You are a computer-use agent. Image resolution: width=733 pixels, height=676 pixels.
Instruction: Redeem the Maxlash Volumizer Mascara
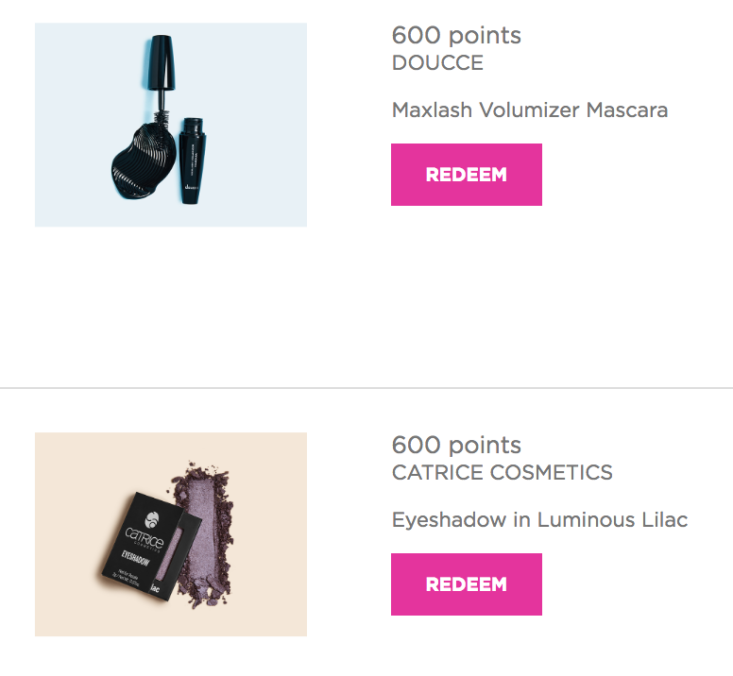(466, 174)
